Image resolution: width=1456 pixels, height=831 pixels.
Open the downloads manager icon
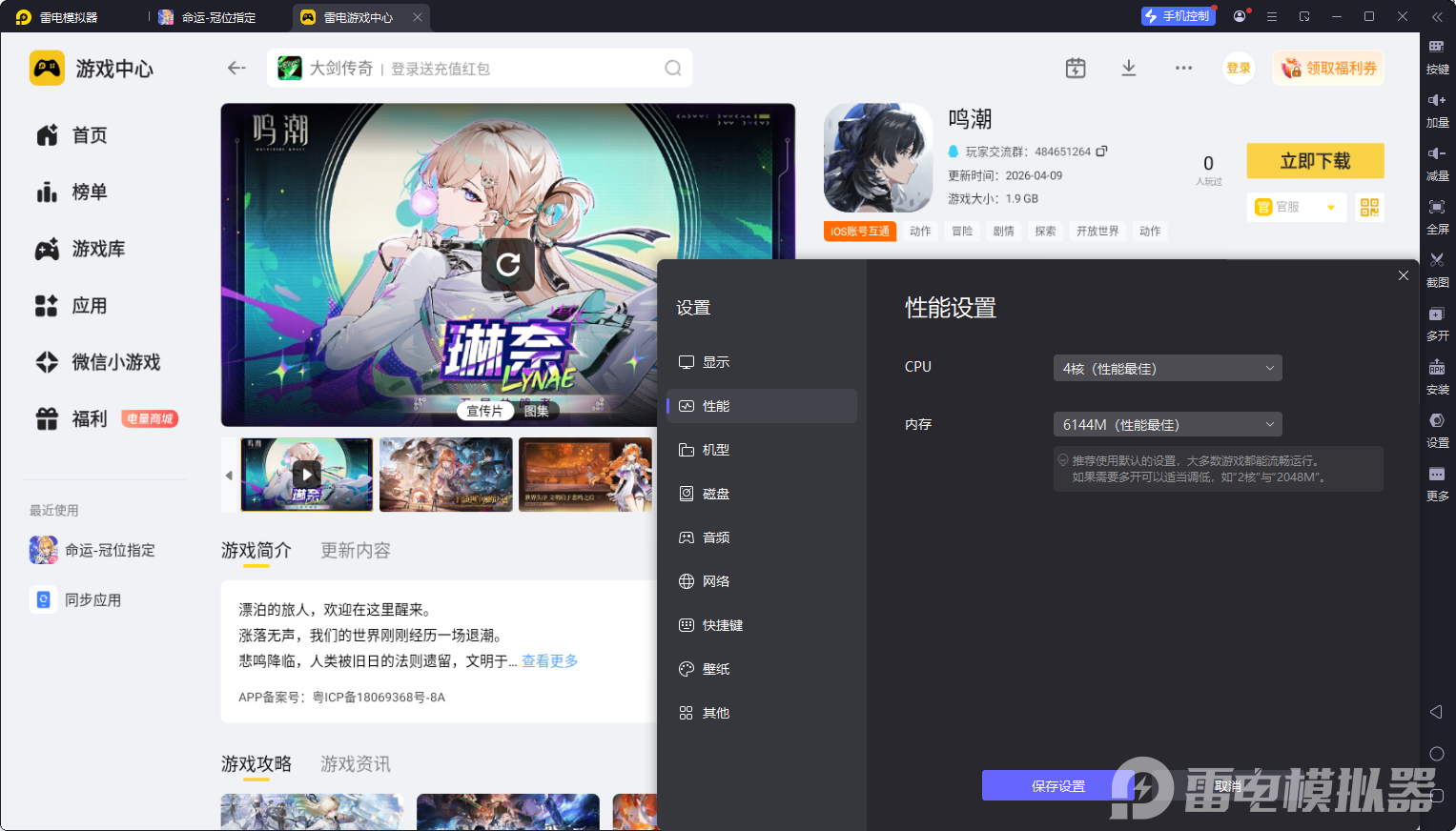tap(1129, 68)
